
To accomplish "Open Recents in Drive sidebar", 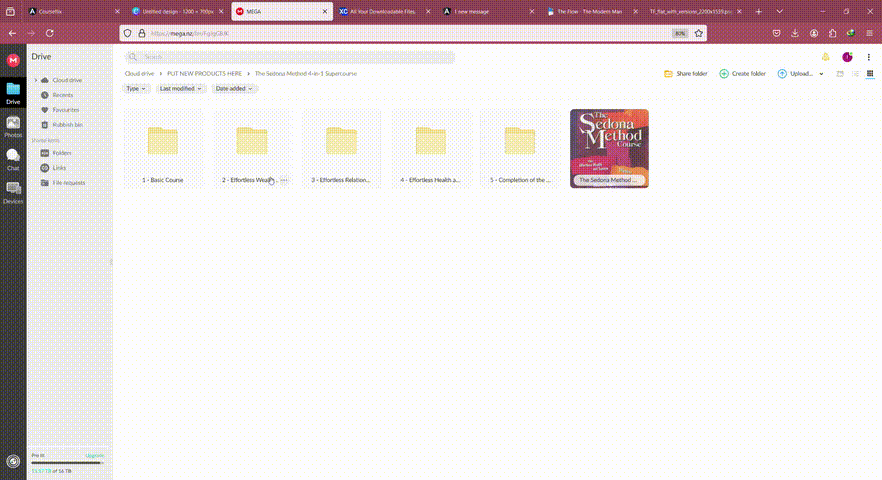I will pos(62,95).
